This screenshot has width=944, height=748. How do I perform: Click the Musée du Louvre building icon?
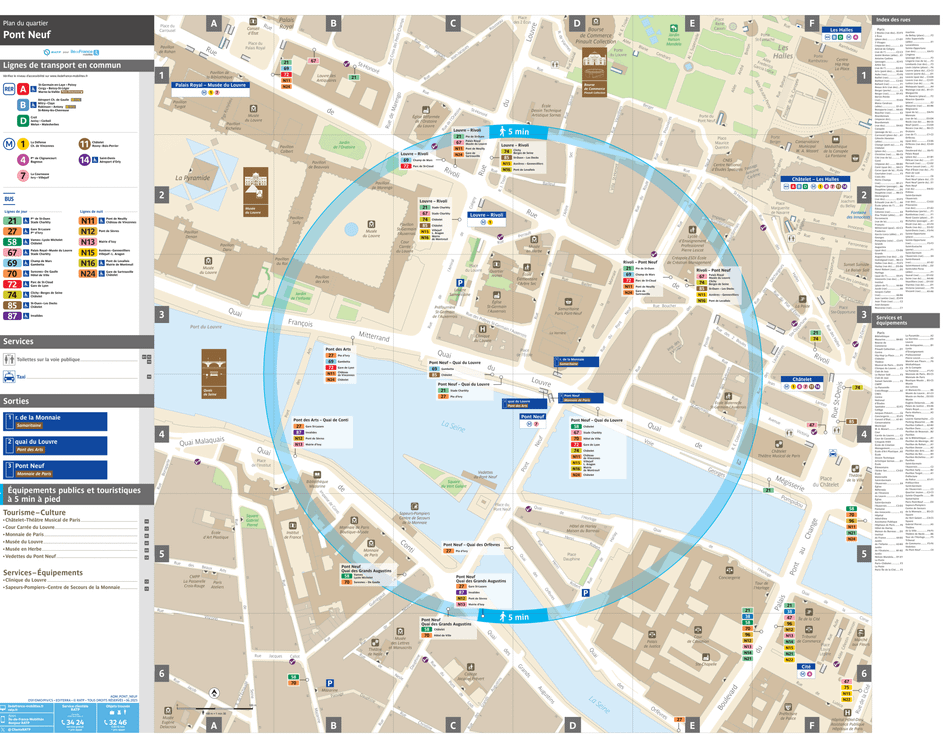(255, 182)
